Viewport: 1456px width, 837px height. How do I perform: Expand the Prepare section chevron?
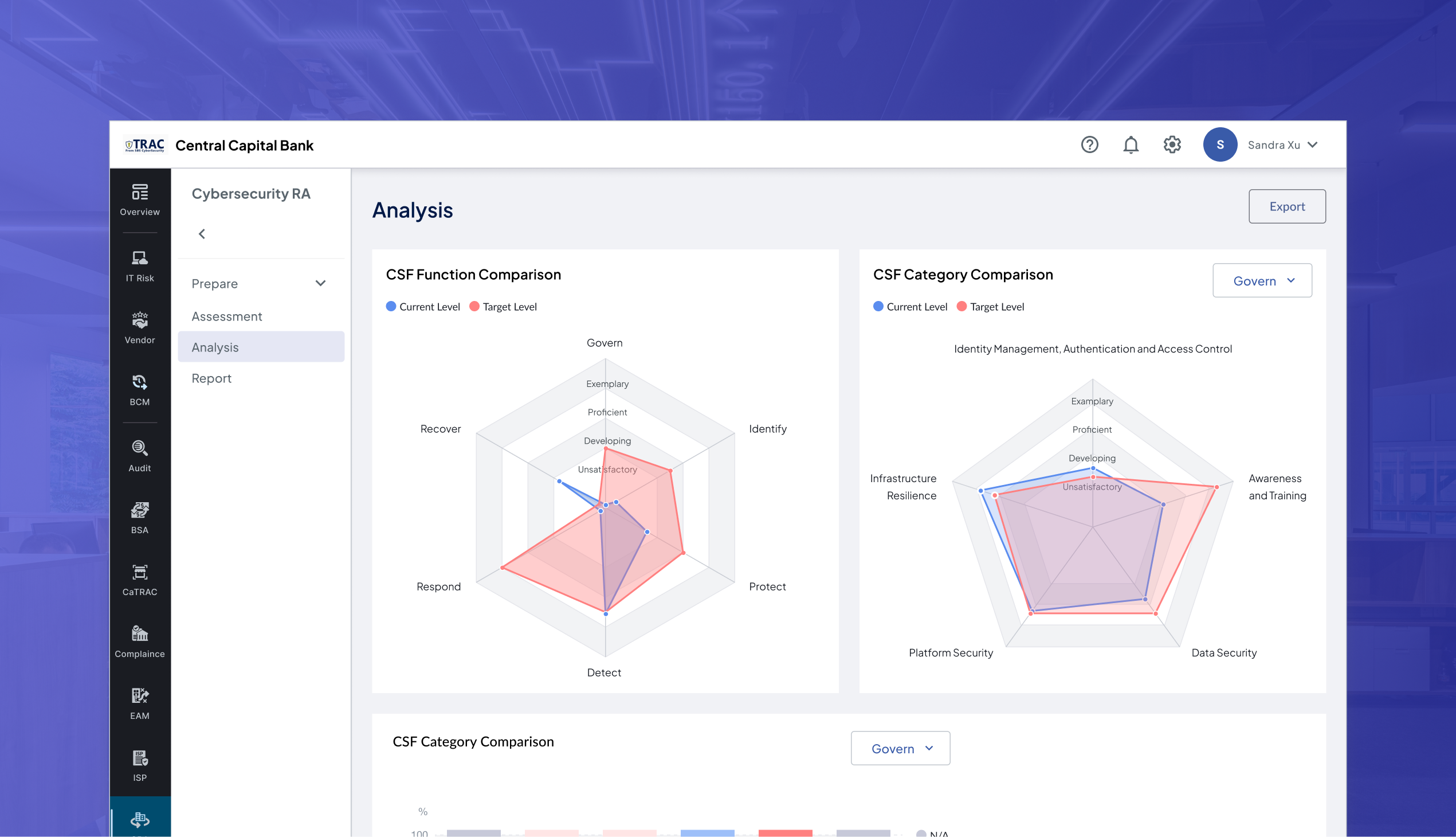[321, 283]
